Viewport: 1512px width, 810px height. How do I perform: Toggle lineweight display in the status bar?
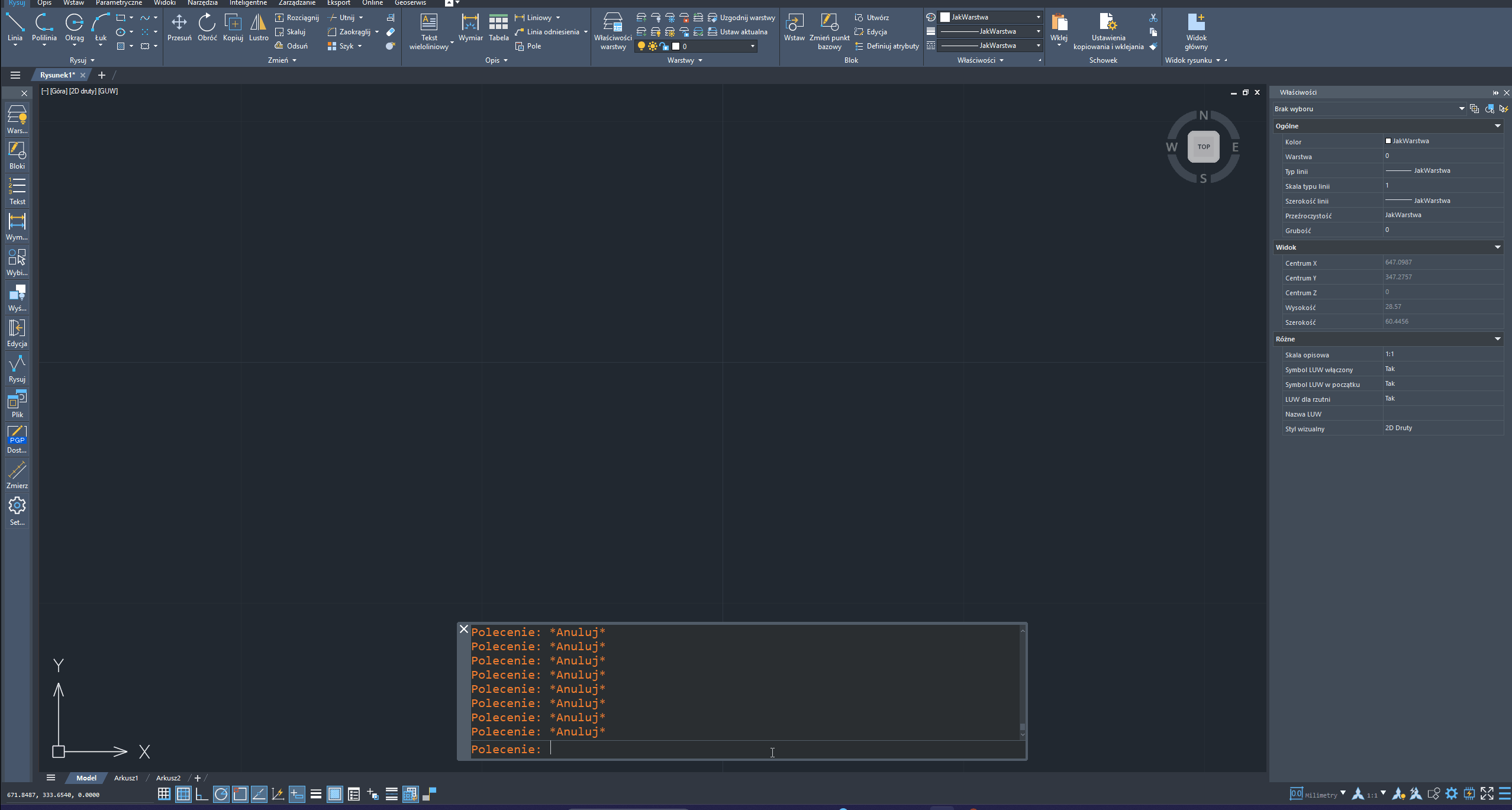(x=315, y=794)
